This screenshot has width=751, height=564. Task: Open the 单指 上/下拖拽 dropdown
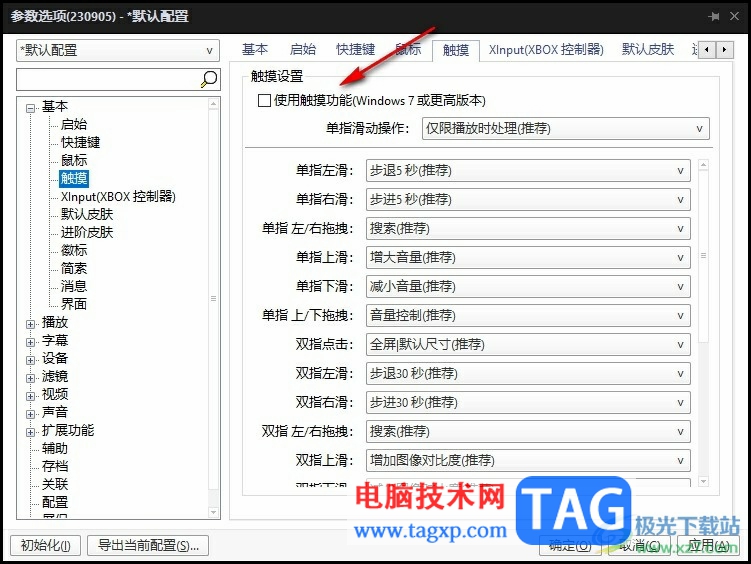528,316
